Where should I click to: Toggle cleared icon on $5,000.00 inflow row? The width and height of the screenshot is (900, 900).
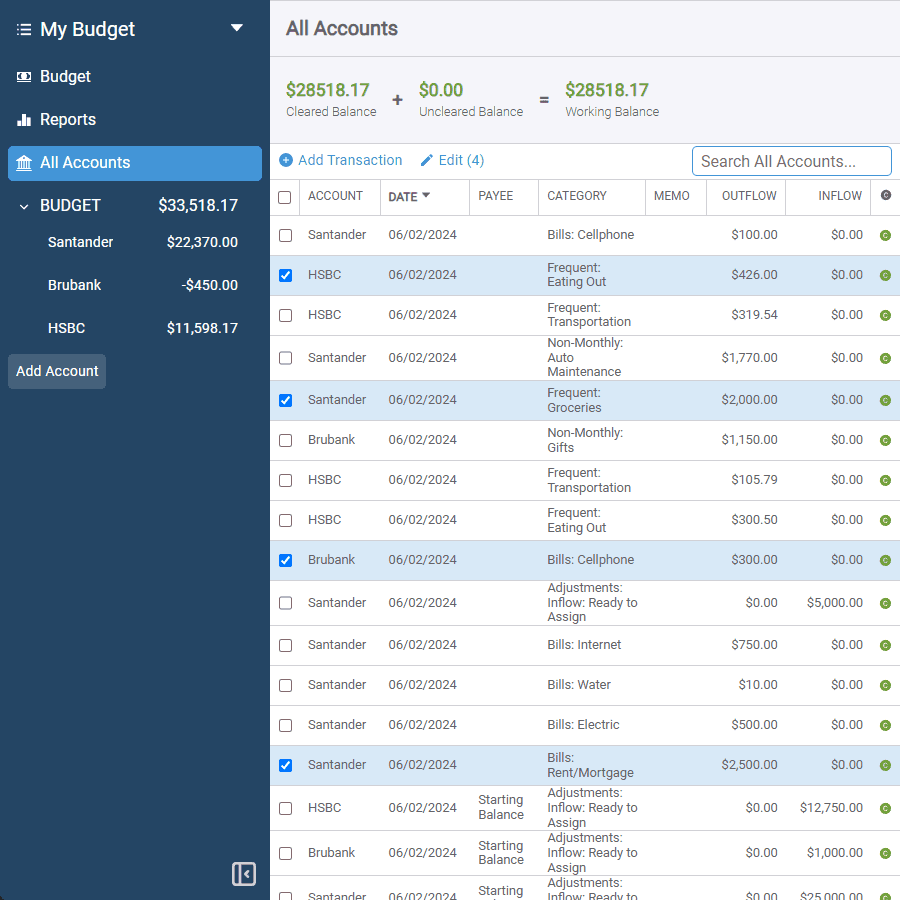click(885, 603)
